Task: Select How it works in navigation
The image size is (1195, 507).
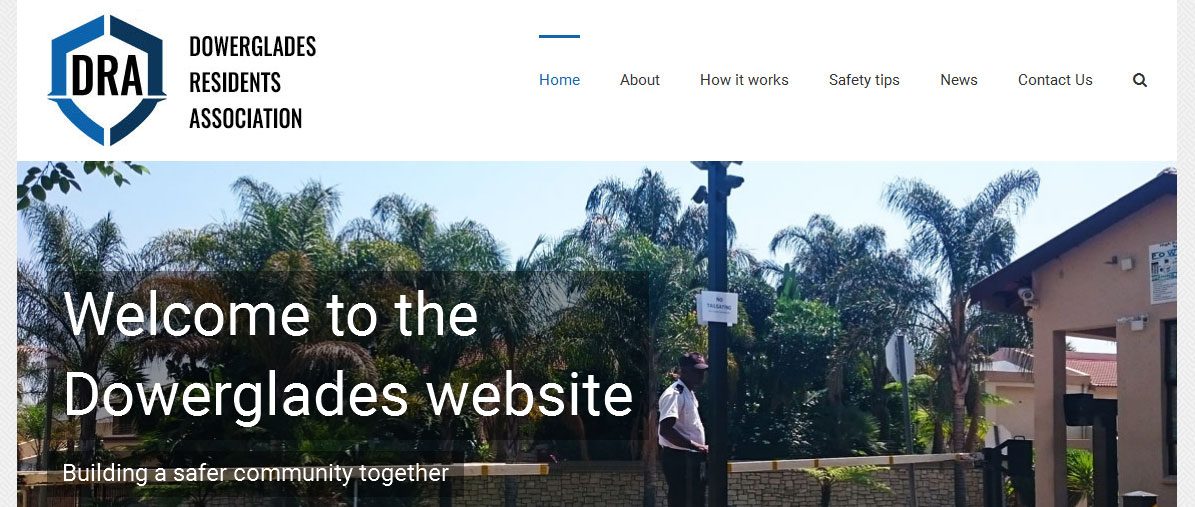Action: [x=744, y=80]
